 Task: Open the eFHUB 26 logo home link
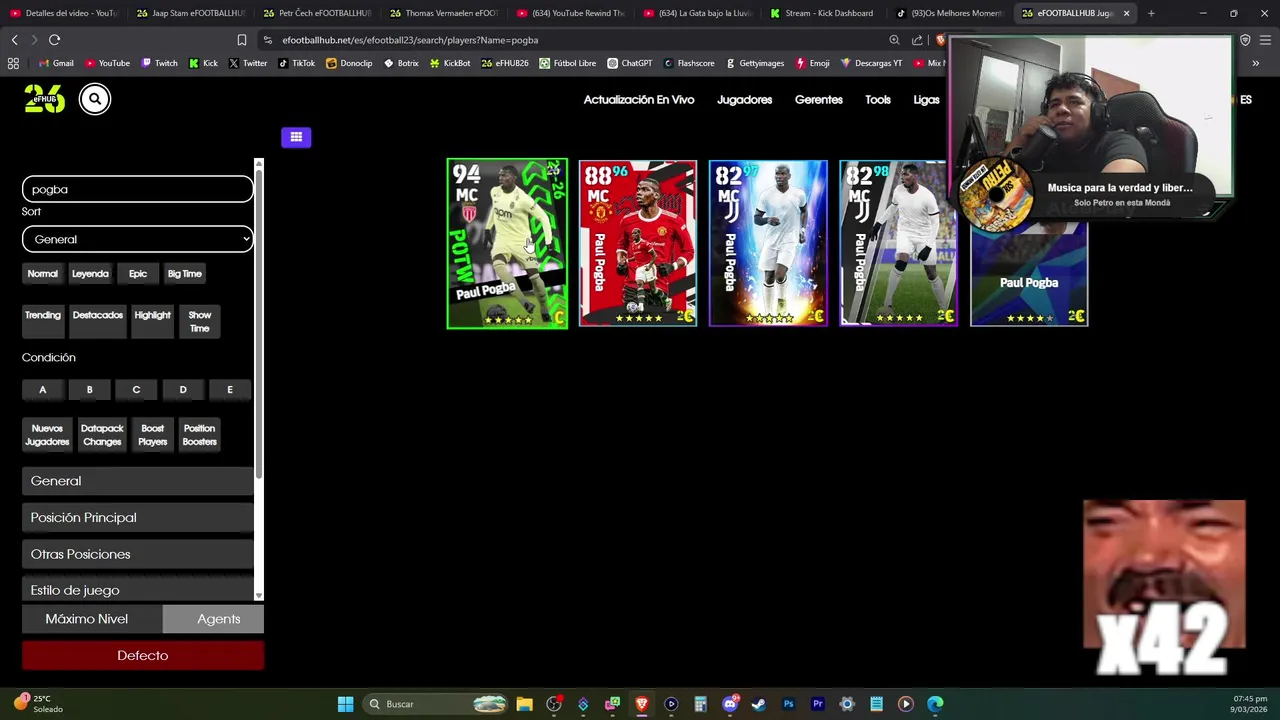45,98
